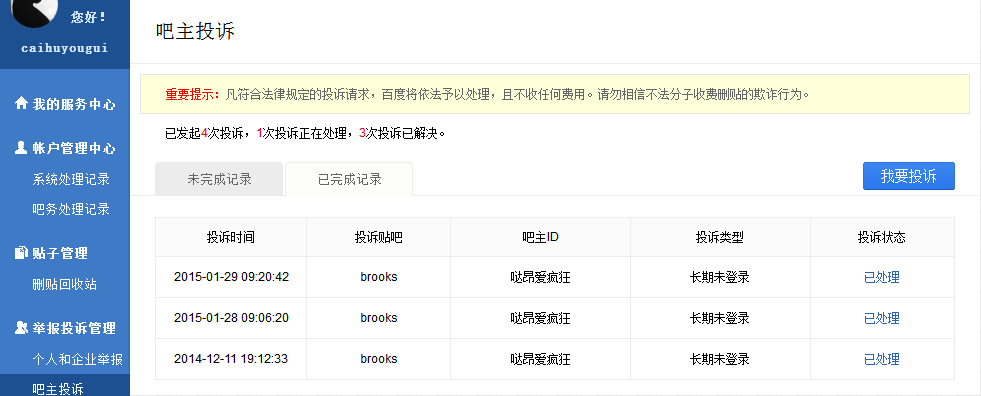This screenshot has width=981, height=396.
Task: Open 已处理 link for 2014-12-11 complaint
Action: point(882,359)
